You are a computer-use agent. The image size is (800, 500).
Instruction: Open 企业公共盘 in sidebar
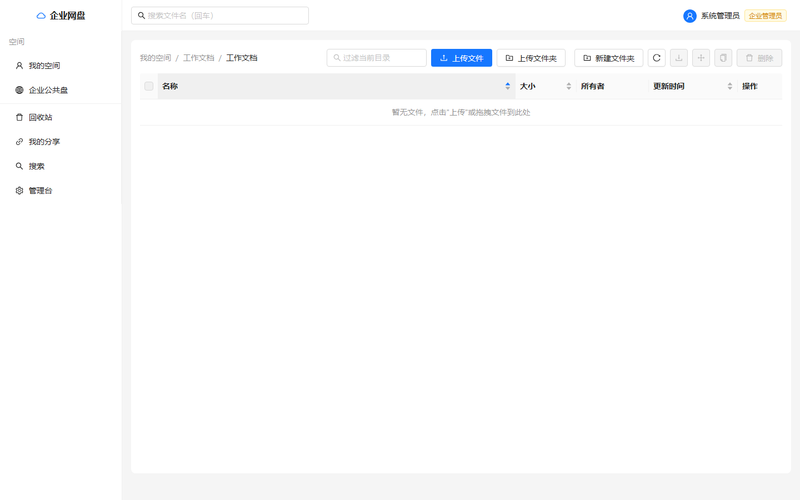(61, 90)
